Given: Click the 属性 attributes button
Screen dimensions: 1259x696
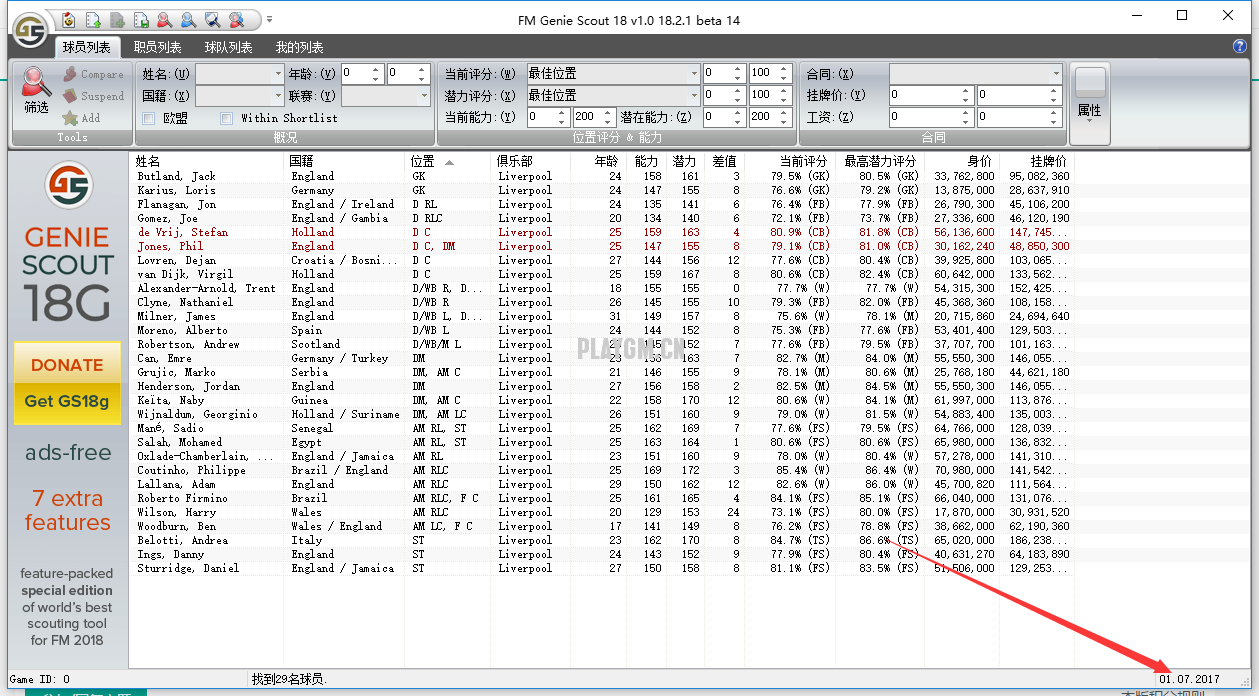Looking at the screenshot, I should (x=1090, y=102).
